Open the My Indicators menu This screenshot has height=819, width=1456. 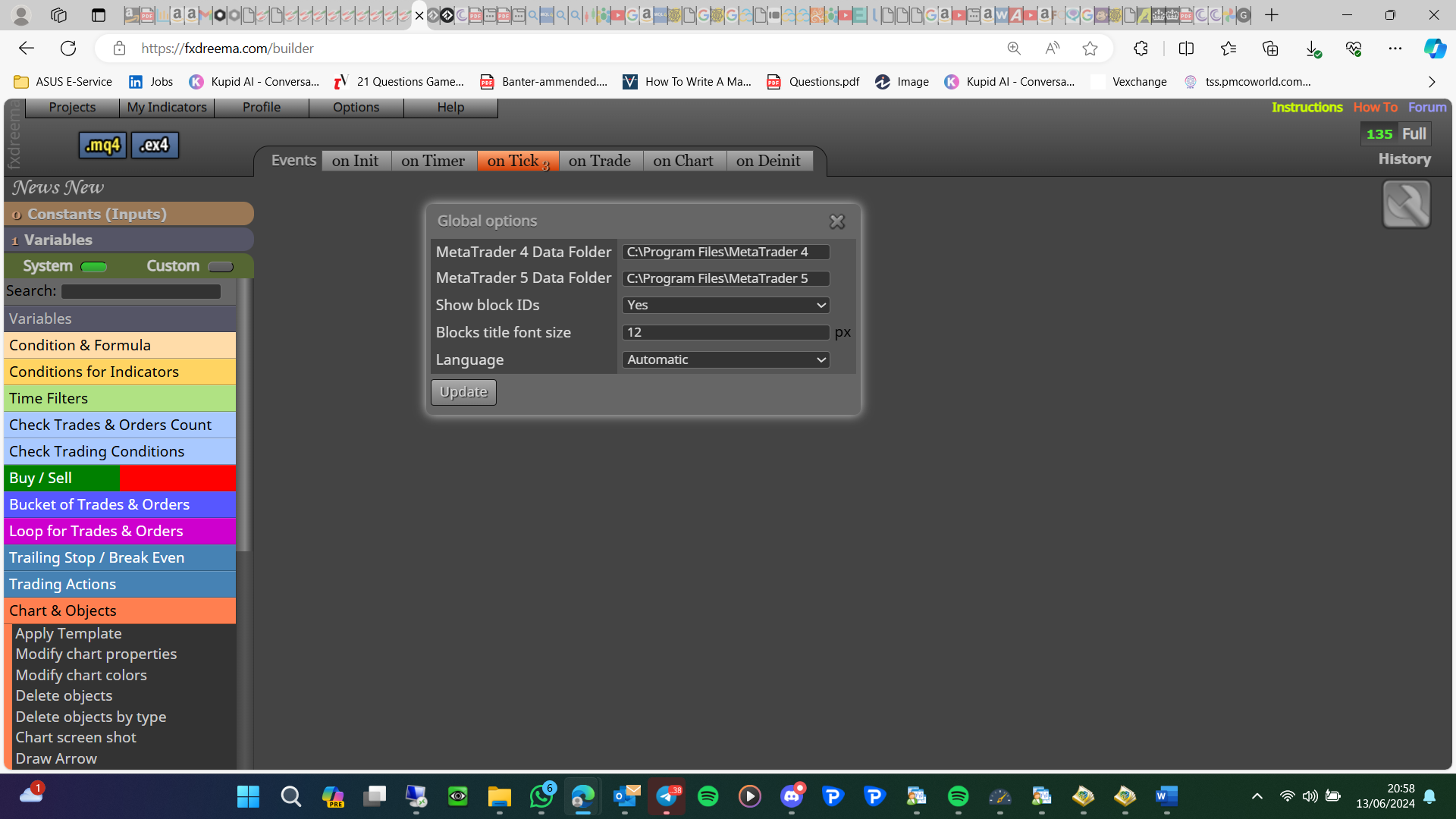pos(167,107)
